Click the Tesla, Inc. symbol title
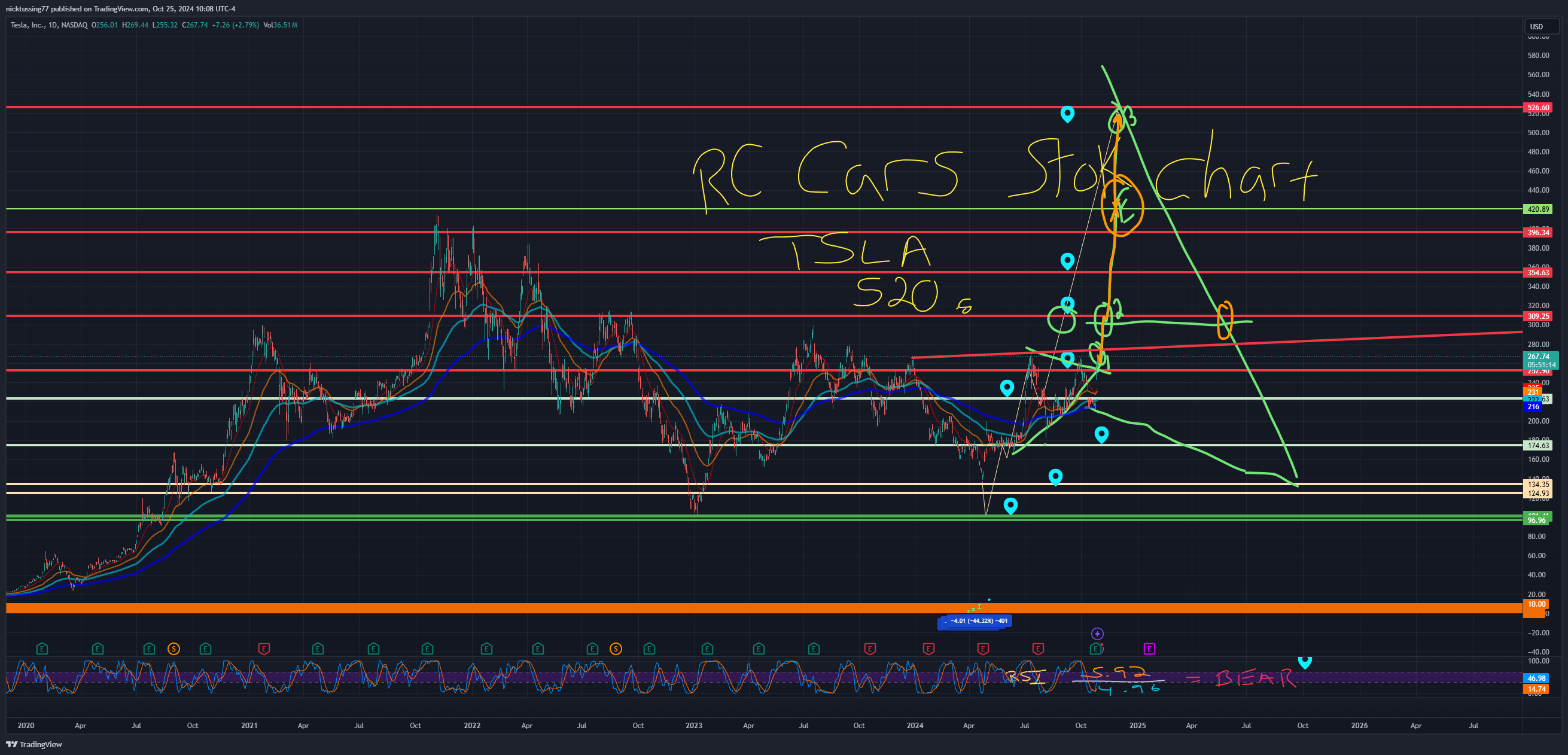This screenshot has width=1568, height=755. (28, 25)
